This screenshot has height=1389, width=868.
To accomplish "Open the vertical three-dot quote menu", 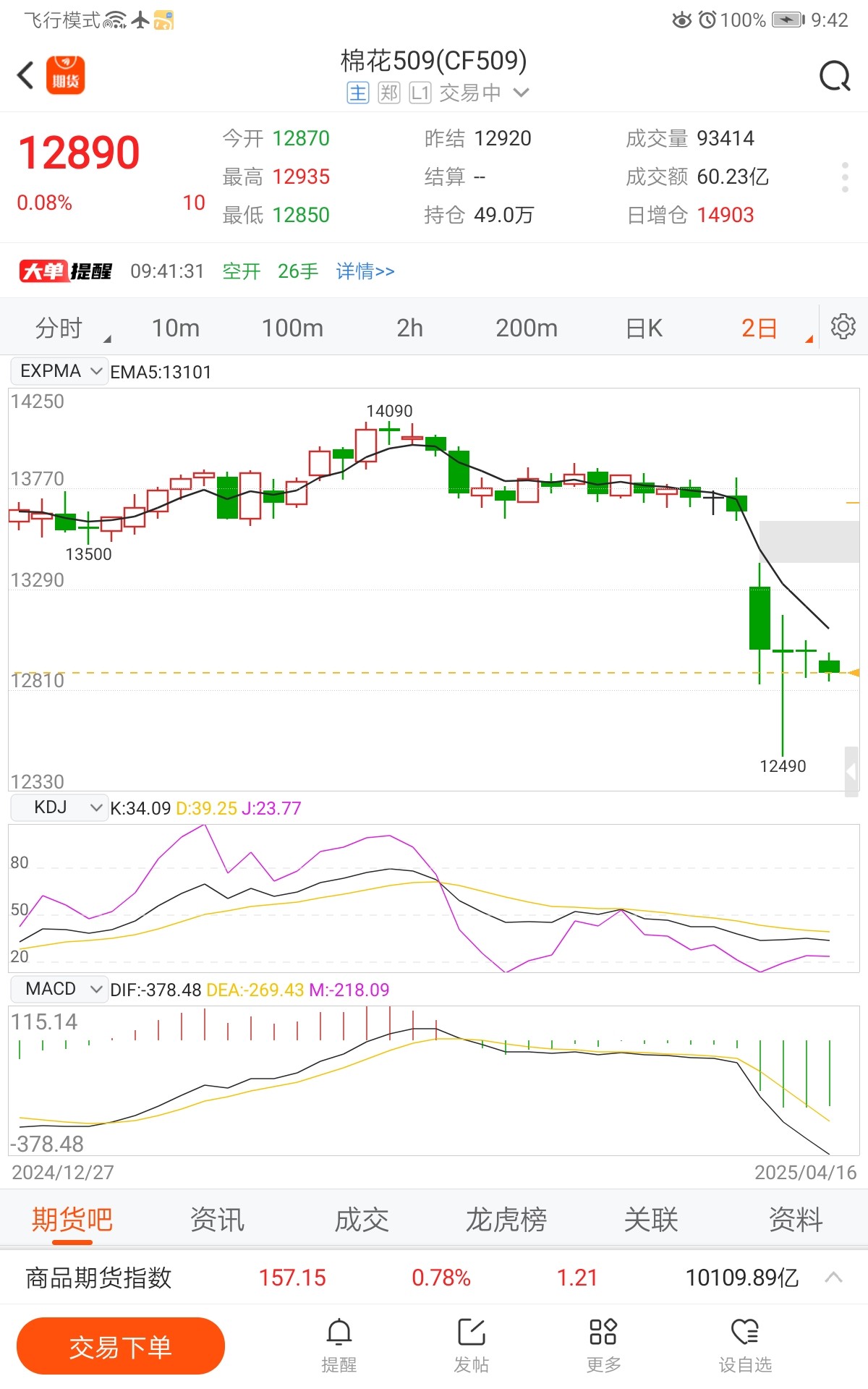I will click(845, 177).
